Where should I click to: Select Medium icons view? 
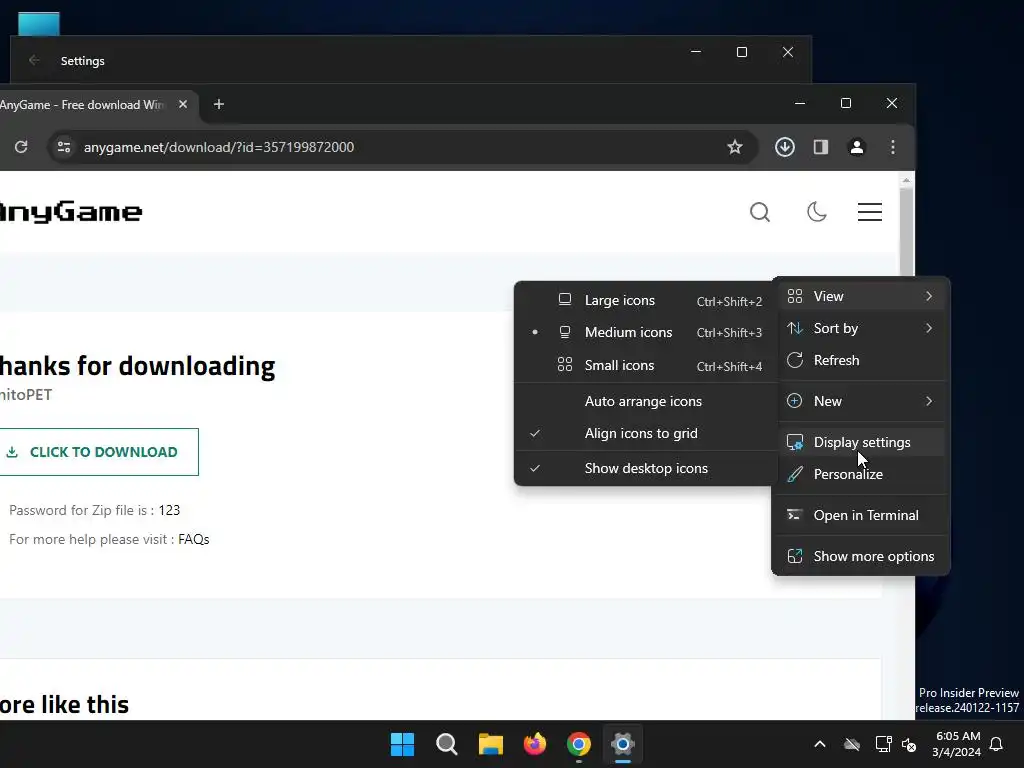646,332
